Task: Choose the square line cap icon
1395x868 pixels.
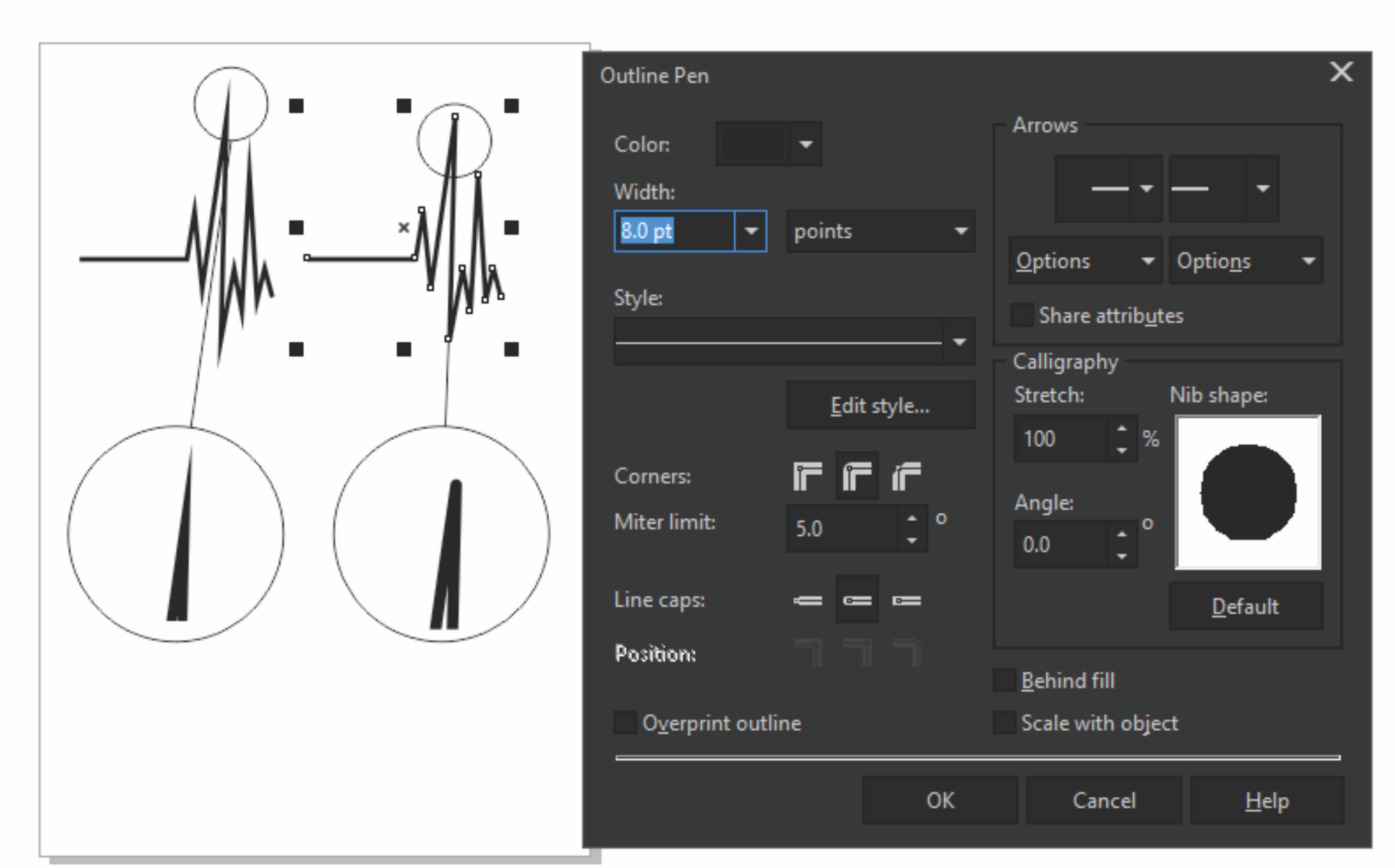Action: coord(807,600)
